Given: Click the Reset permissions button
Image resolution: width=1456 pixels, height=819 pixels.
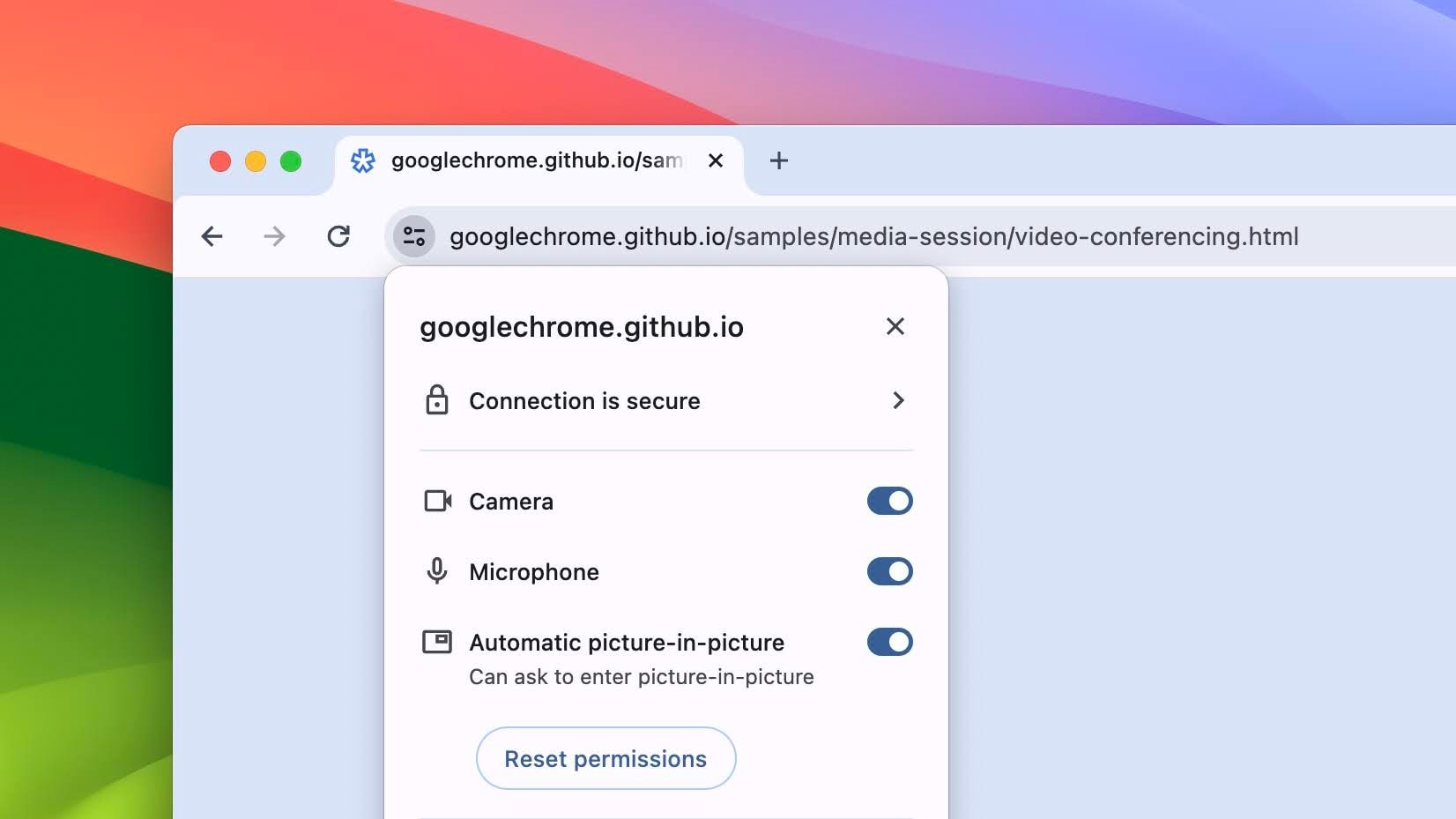Looking at the screenshot, I should (x=605, y=758).
